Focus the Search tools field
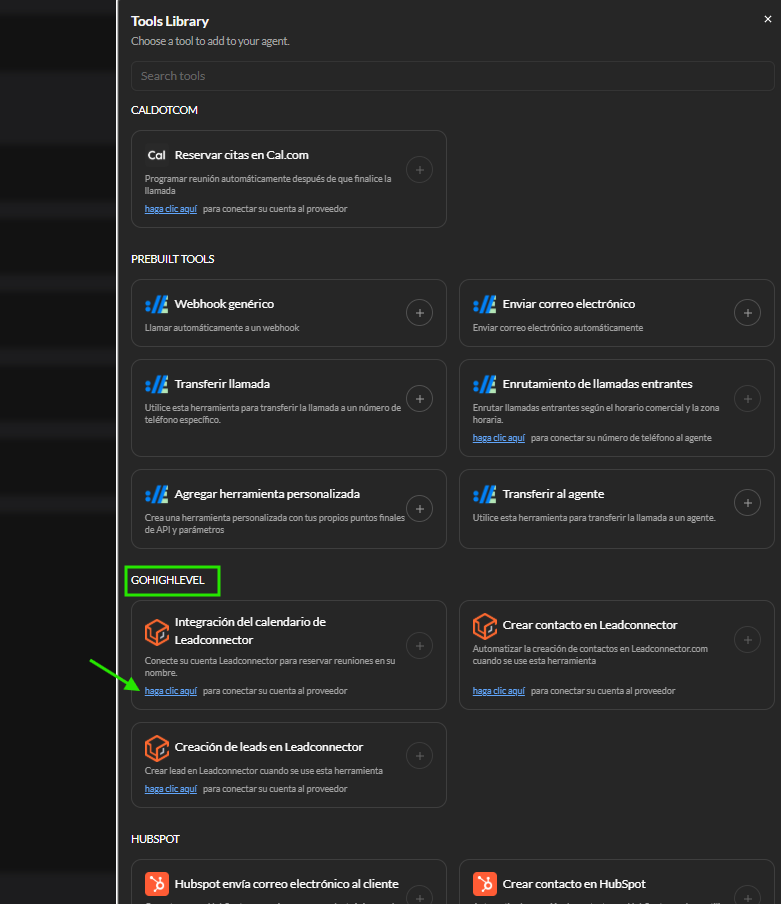Viewport: 781px width, 904px height. point(452,76)
